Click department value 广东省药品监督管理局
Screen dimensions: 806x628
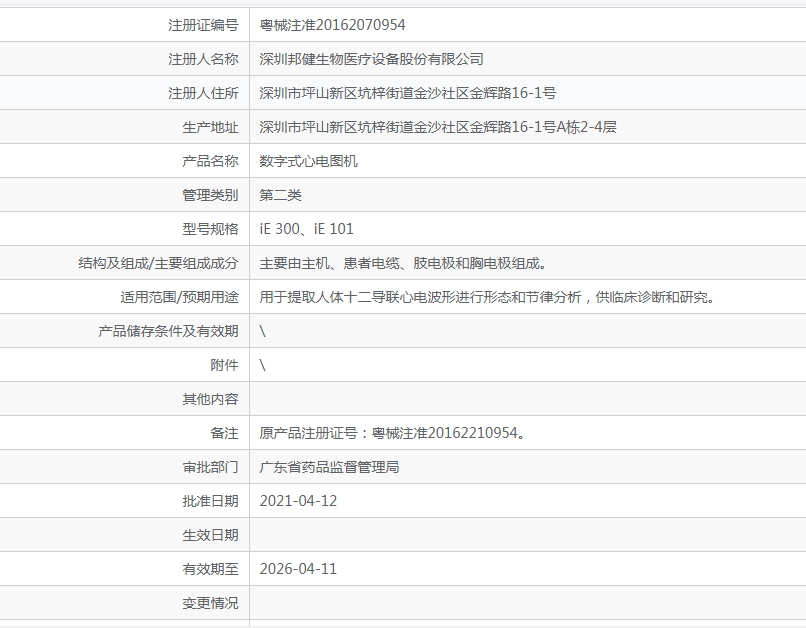point(329,467)
